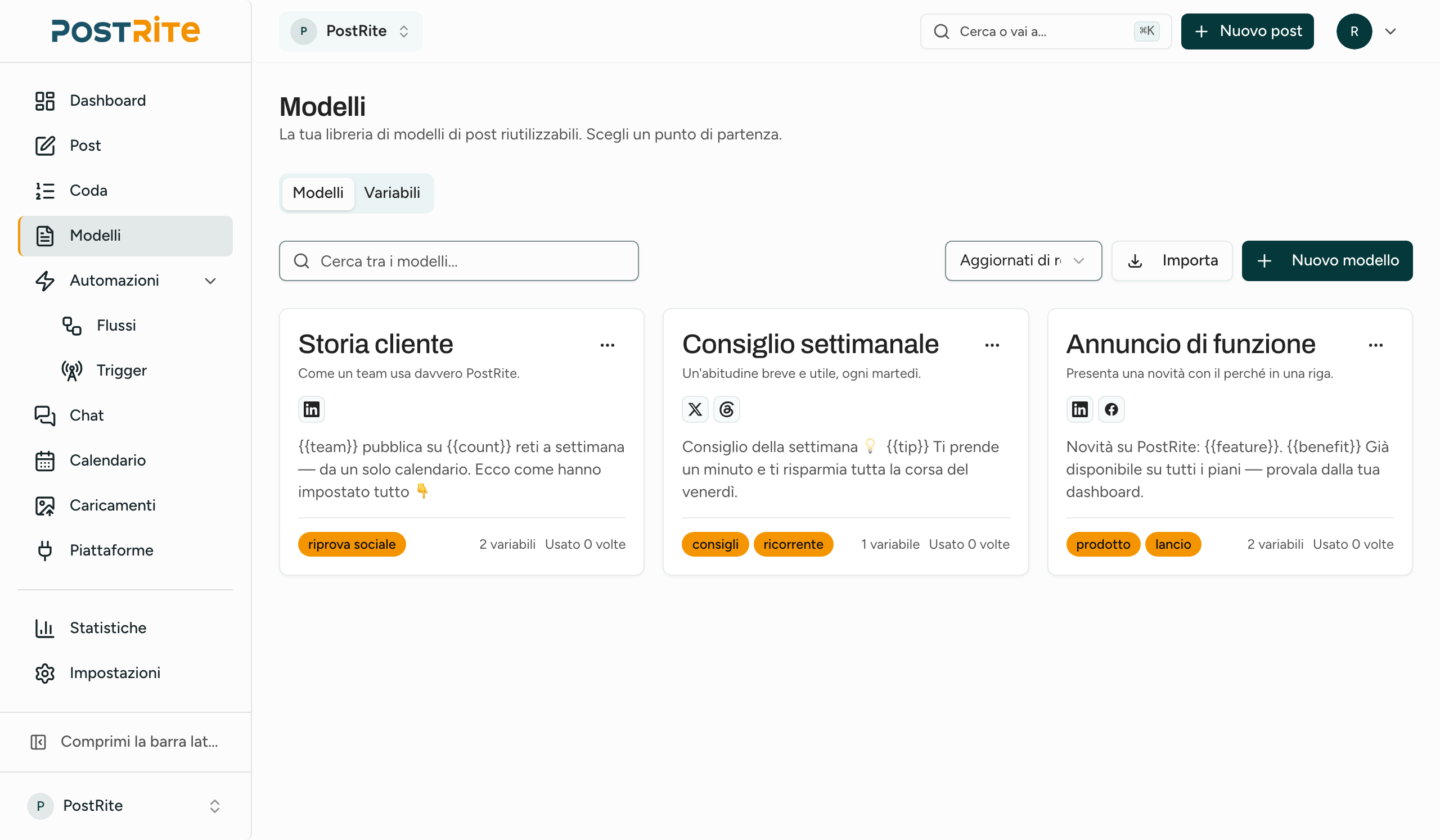Focus the Cerca o vai a global search

coord(1046,31)
